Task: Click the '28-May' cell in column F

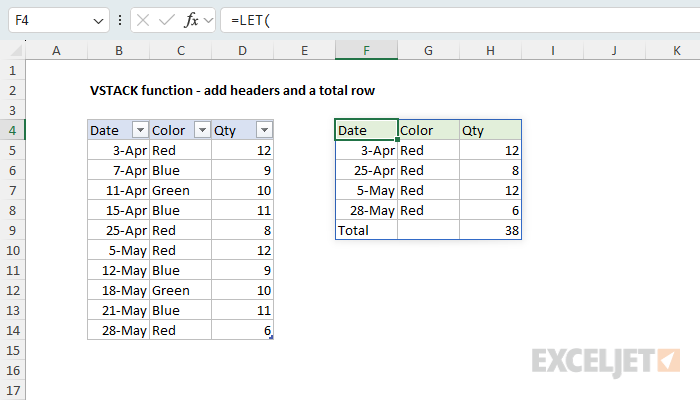Action: pos(367,210)
